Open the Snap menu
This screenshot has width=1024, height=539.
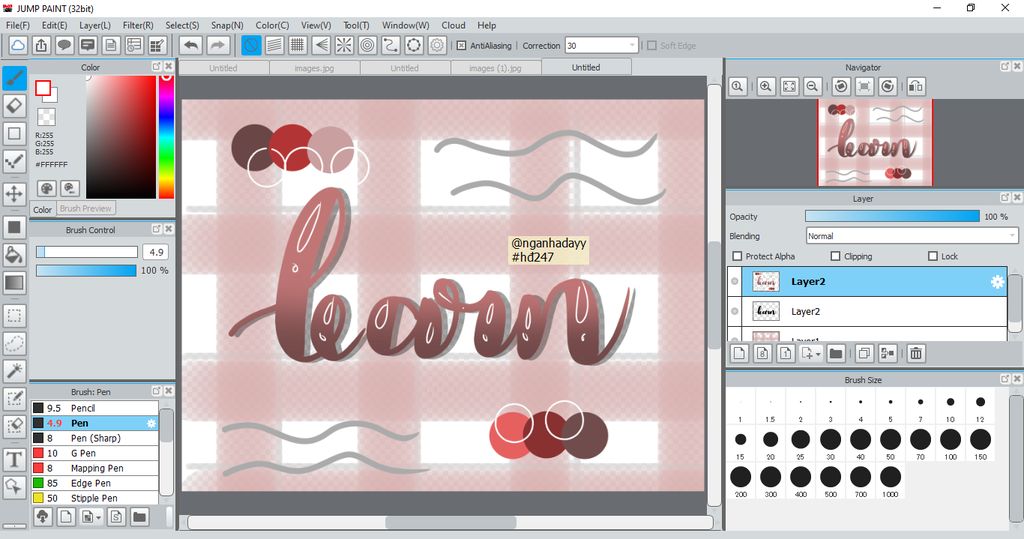point(227,25)
